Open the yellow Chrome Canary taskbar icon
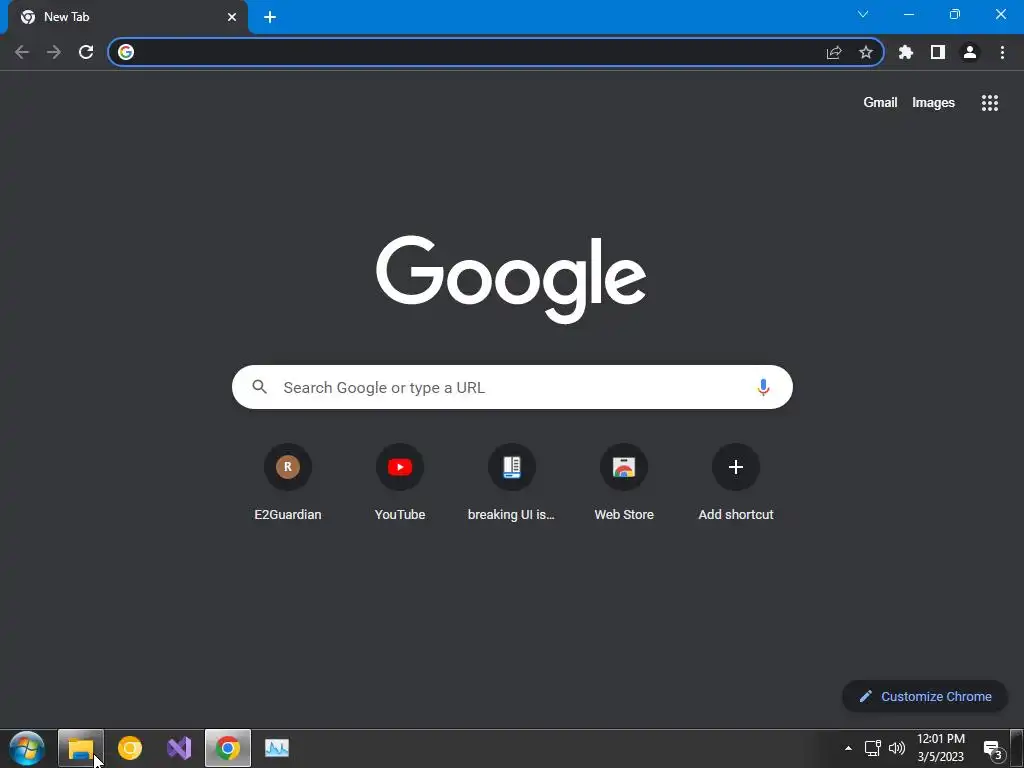This screenshot has width=1024, height=768. click(130, 748)
